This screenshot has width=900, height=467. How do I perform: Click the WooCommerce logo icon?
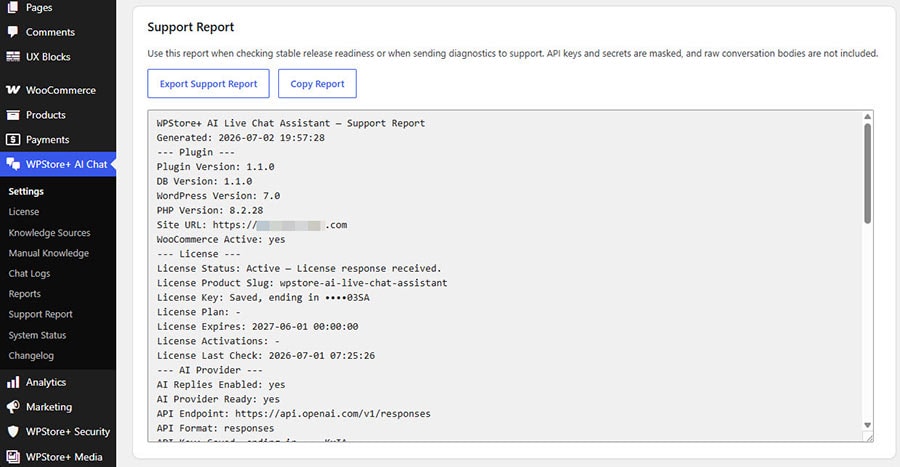(13, 90)
